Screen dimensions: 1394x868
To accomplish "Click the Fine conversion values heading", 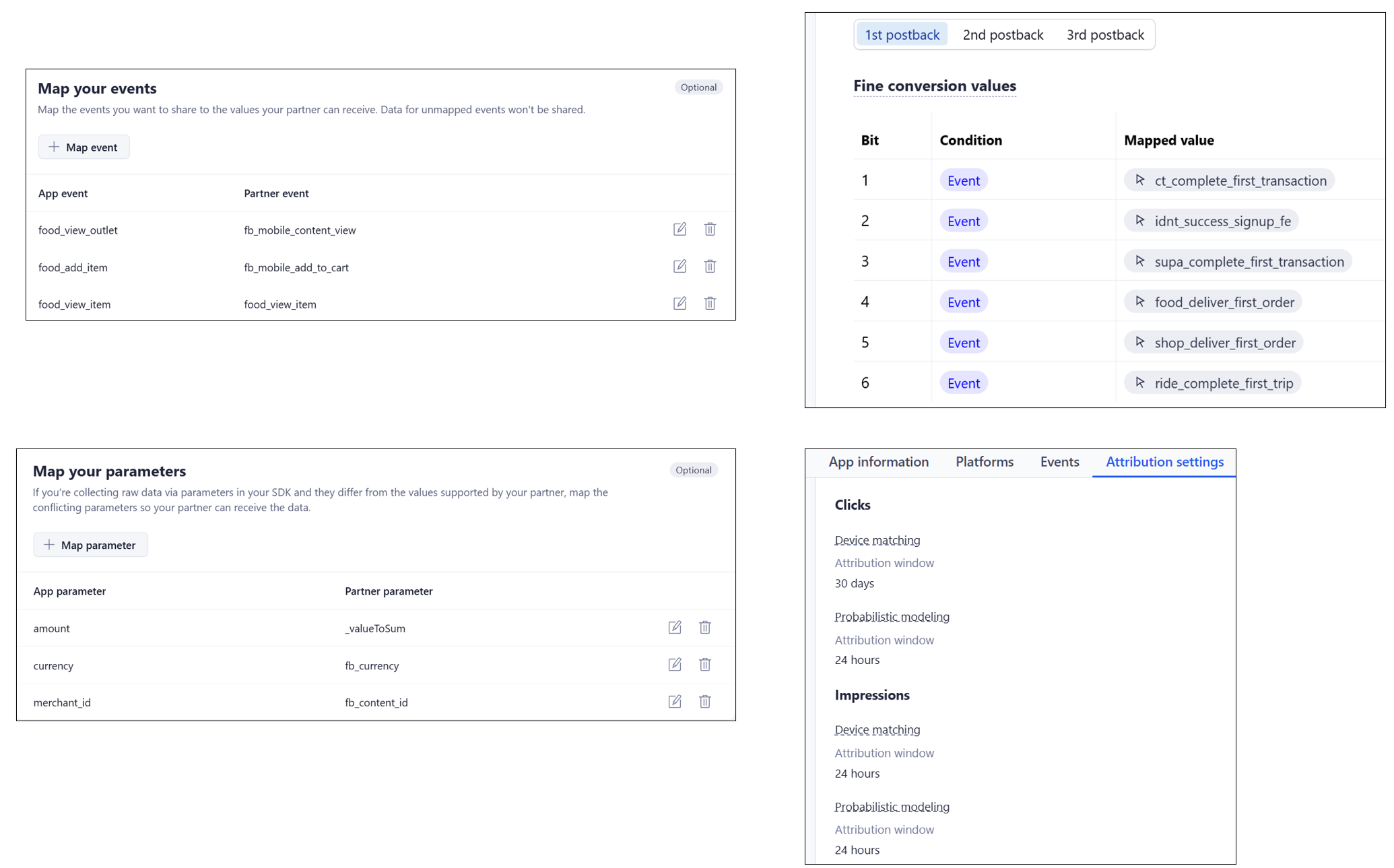I will pyautogui.click(x=935, y=86).
